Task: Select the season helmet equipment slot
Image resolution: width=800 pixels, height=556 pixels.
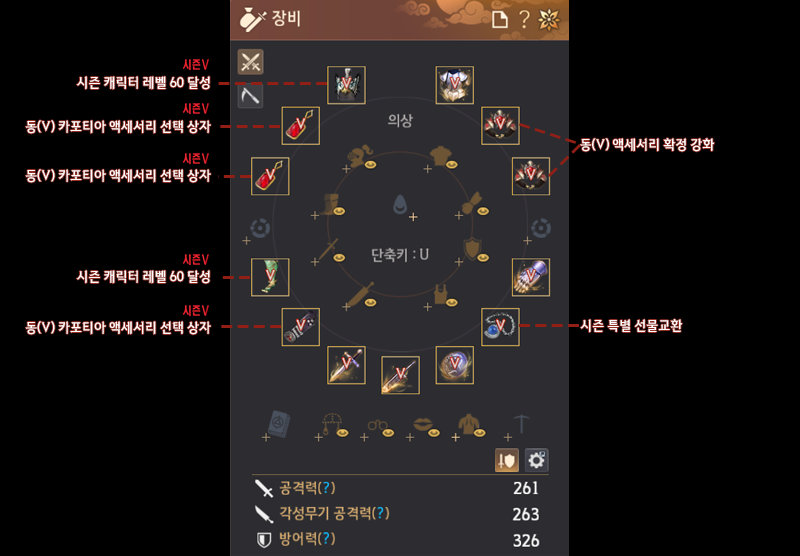Action: click(x=346, y=85)
